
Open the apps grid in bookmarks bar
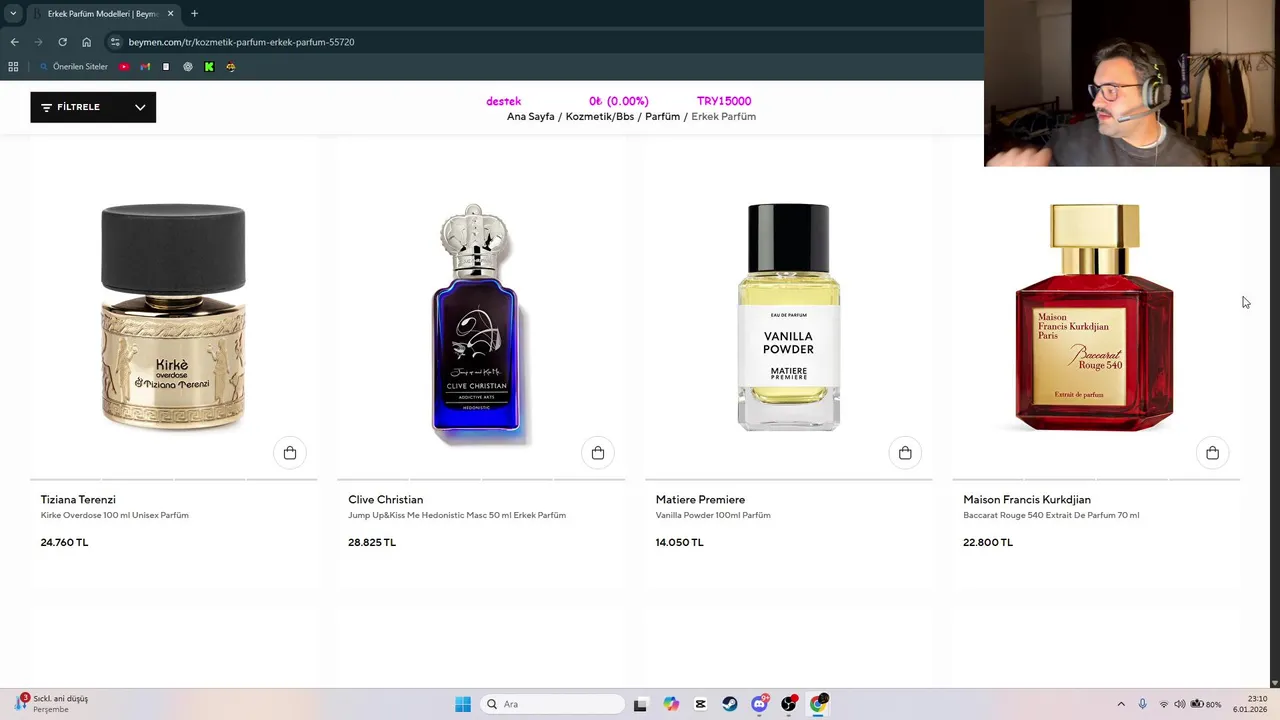(13, 67)
